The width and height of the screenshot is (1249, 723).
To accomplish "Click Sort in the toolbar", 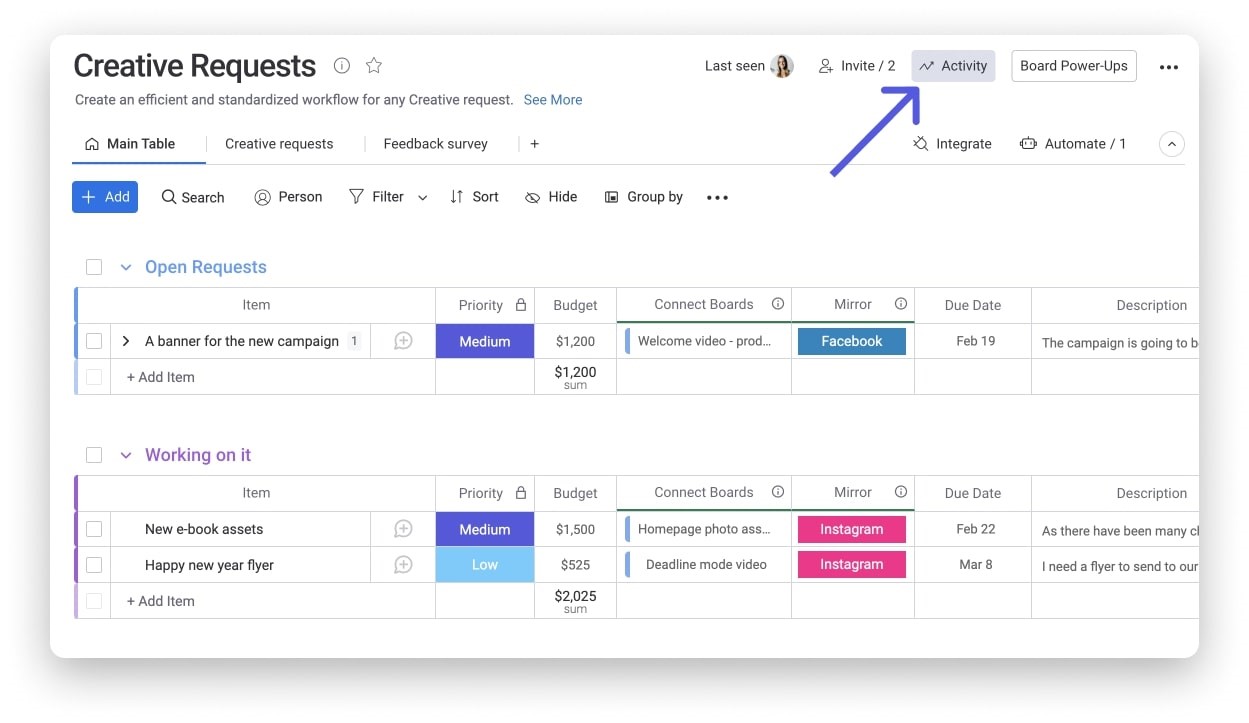I will (x=474, y=197).
